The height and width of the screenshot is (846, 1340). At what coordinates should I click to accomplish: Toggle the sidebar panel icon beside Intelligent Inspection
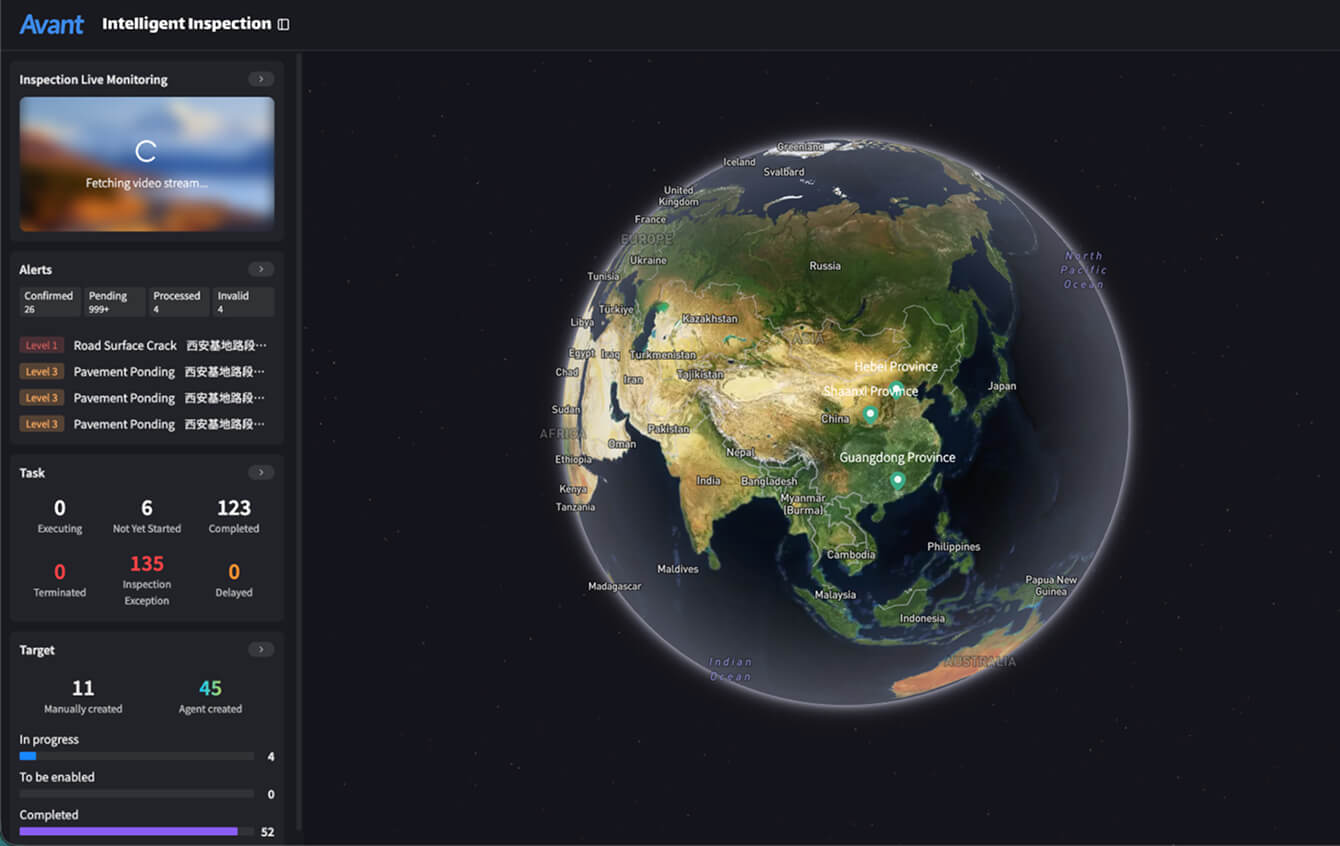[284, 24]
